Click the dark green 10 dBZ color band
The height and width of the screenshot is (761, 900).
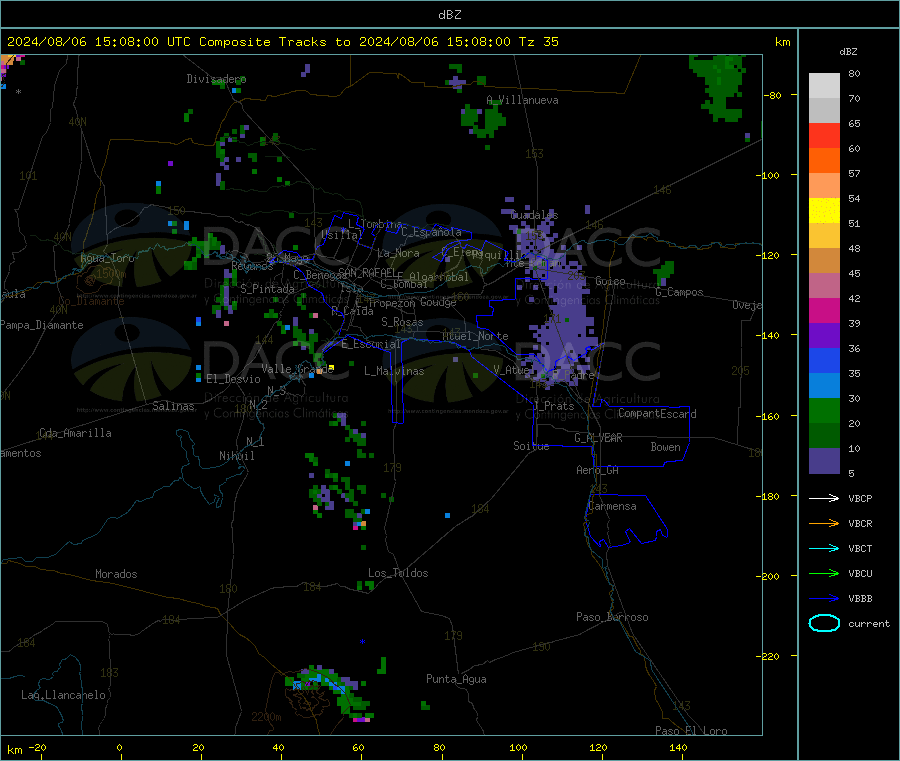point(824,436)
